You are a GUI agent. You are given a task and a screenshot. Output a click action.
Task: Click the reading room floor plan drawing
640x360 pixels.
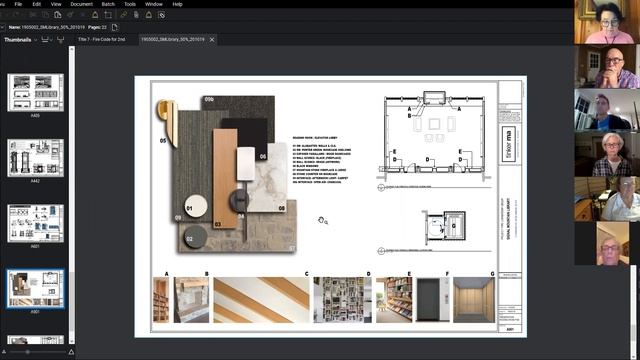tap(434, 137)
